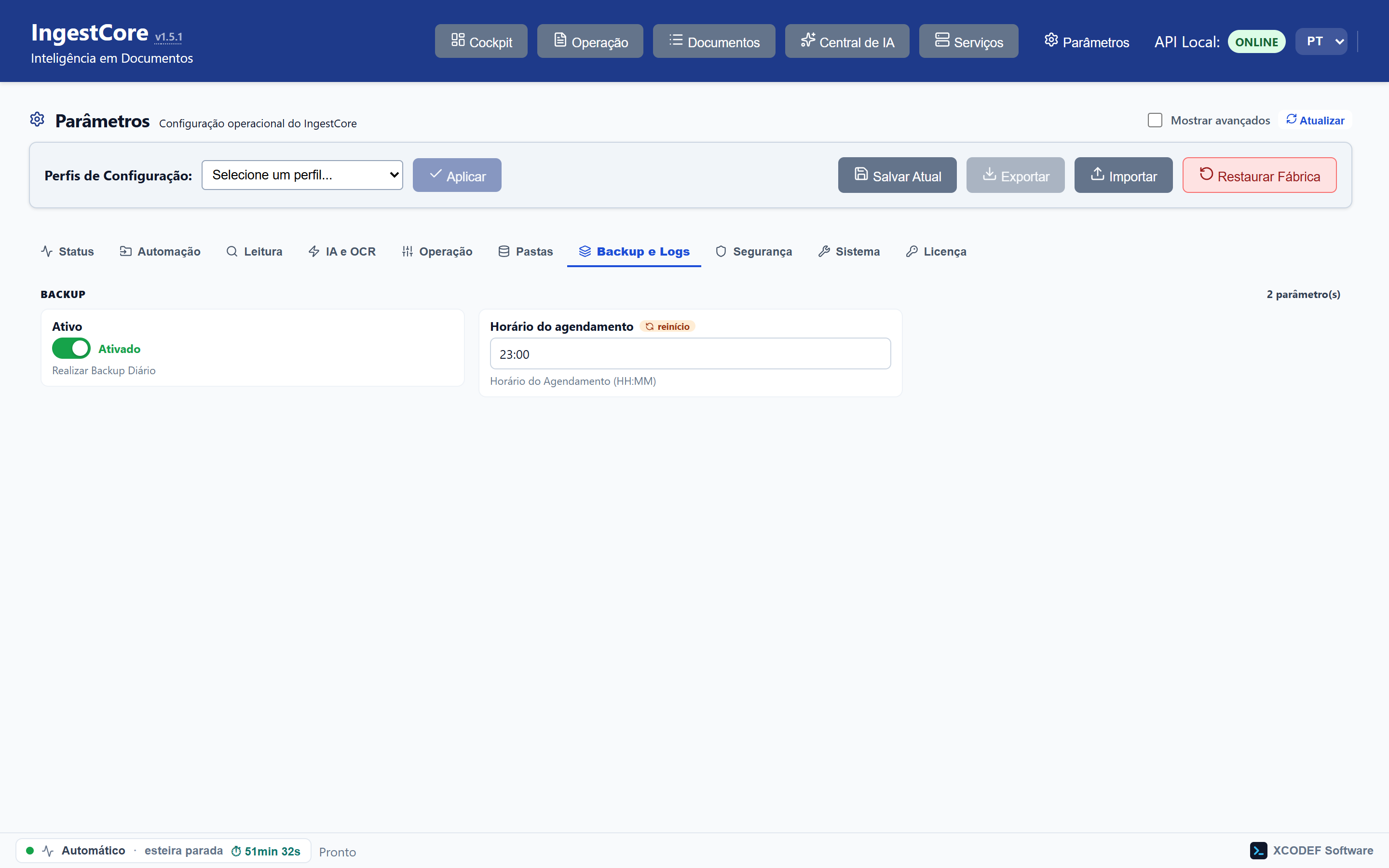This screenshot has width=1389, height=868.
Task: Click the XCODEF Software footer text
Action: click(1323, 850)
